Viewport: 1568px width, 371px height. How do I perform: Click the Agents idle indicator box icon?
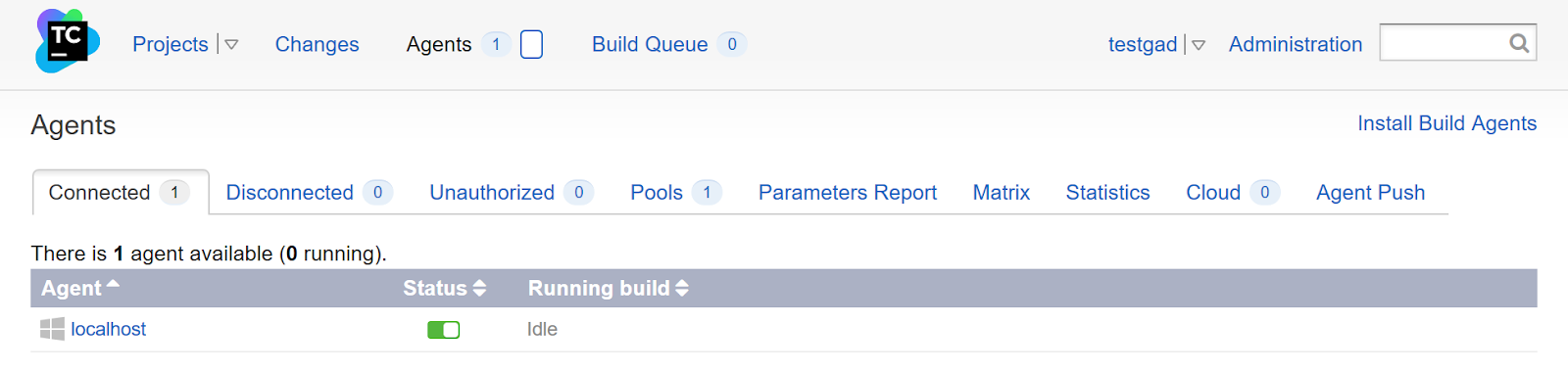[531, 44]
